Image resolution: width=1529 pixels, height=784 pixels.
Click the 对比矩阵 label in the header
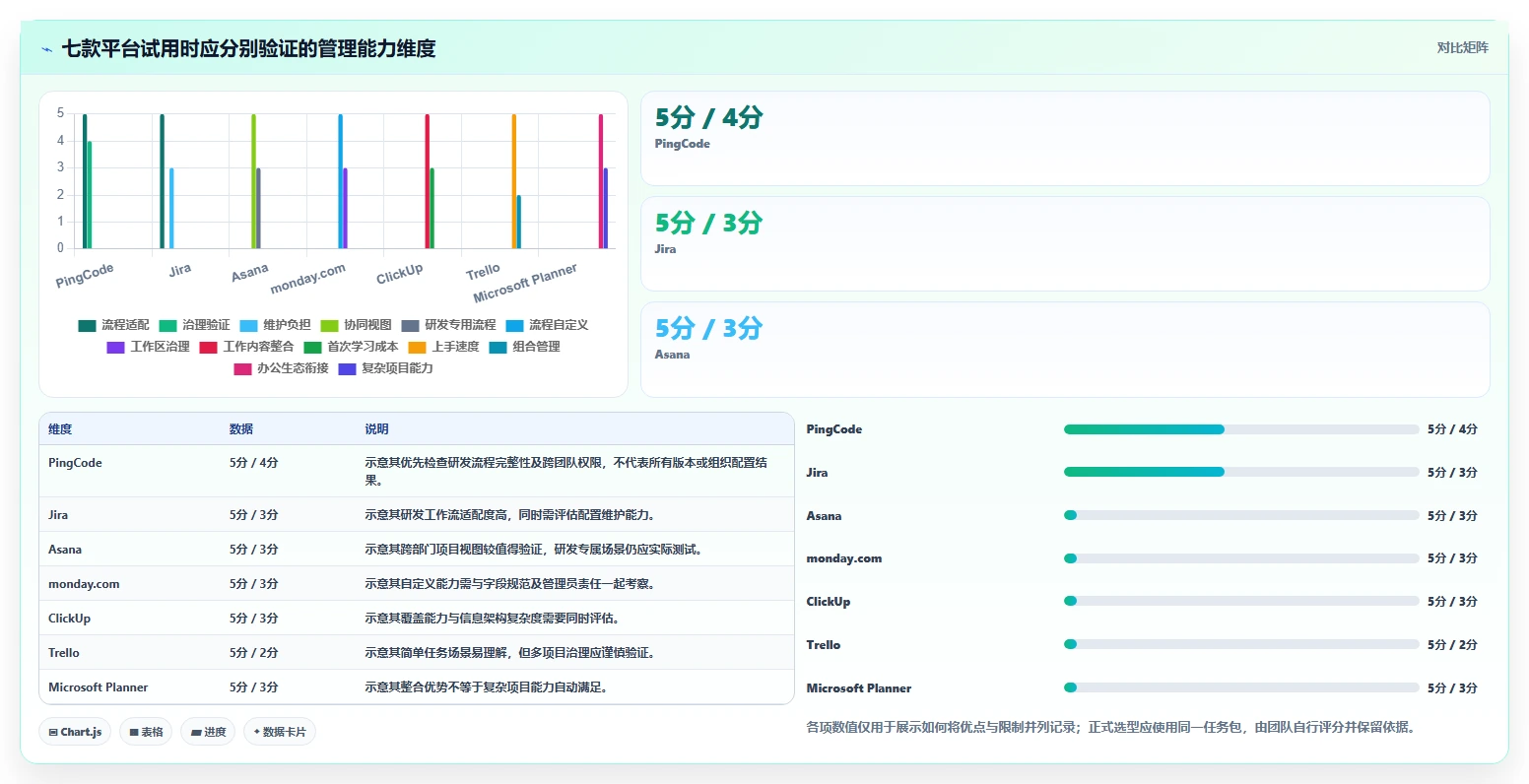pyautogui.click(x=1462, y=47)
